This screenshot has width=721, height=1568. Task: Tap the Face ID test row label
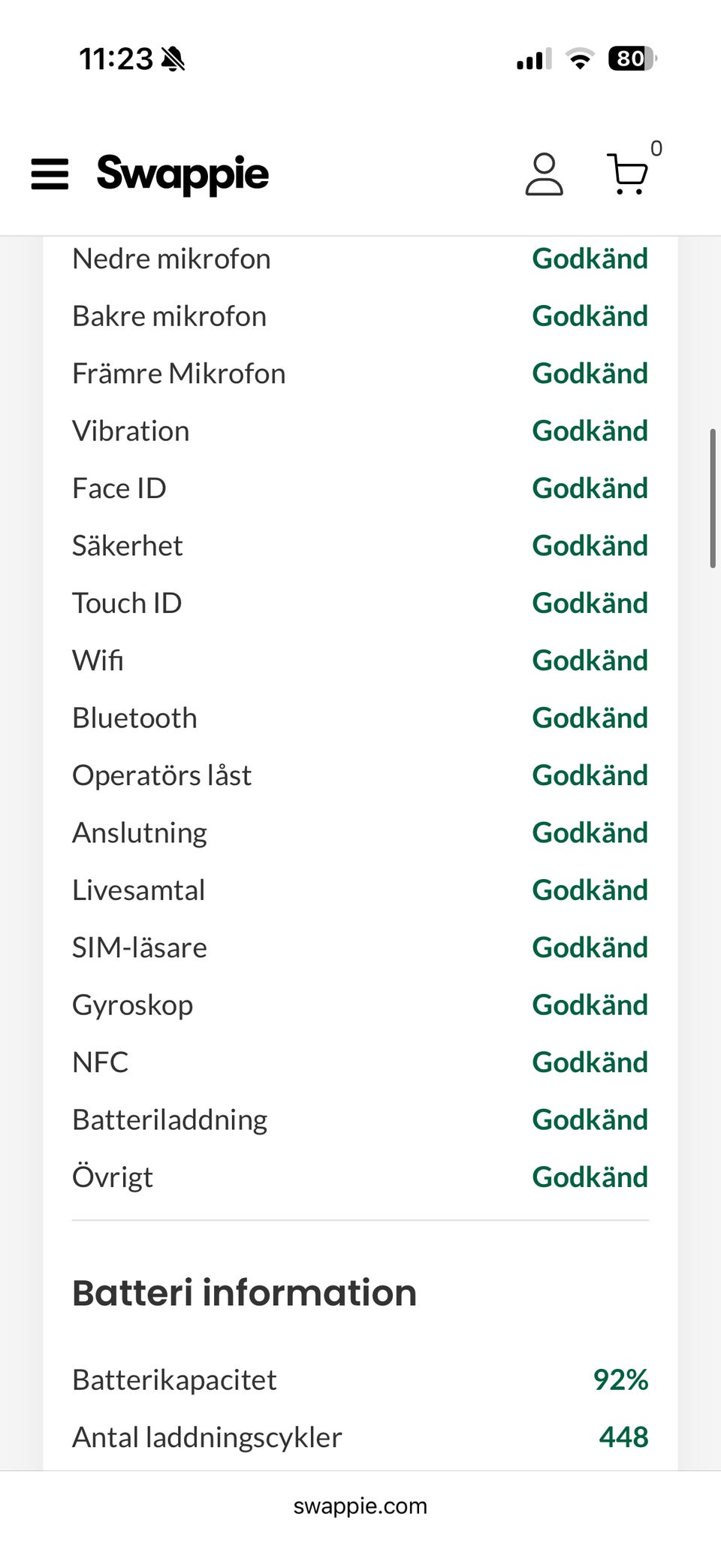(119, 488)
